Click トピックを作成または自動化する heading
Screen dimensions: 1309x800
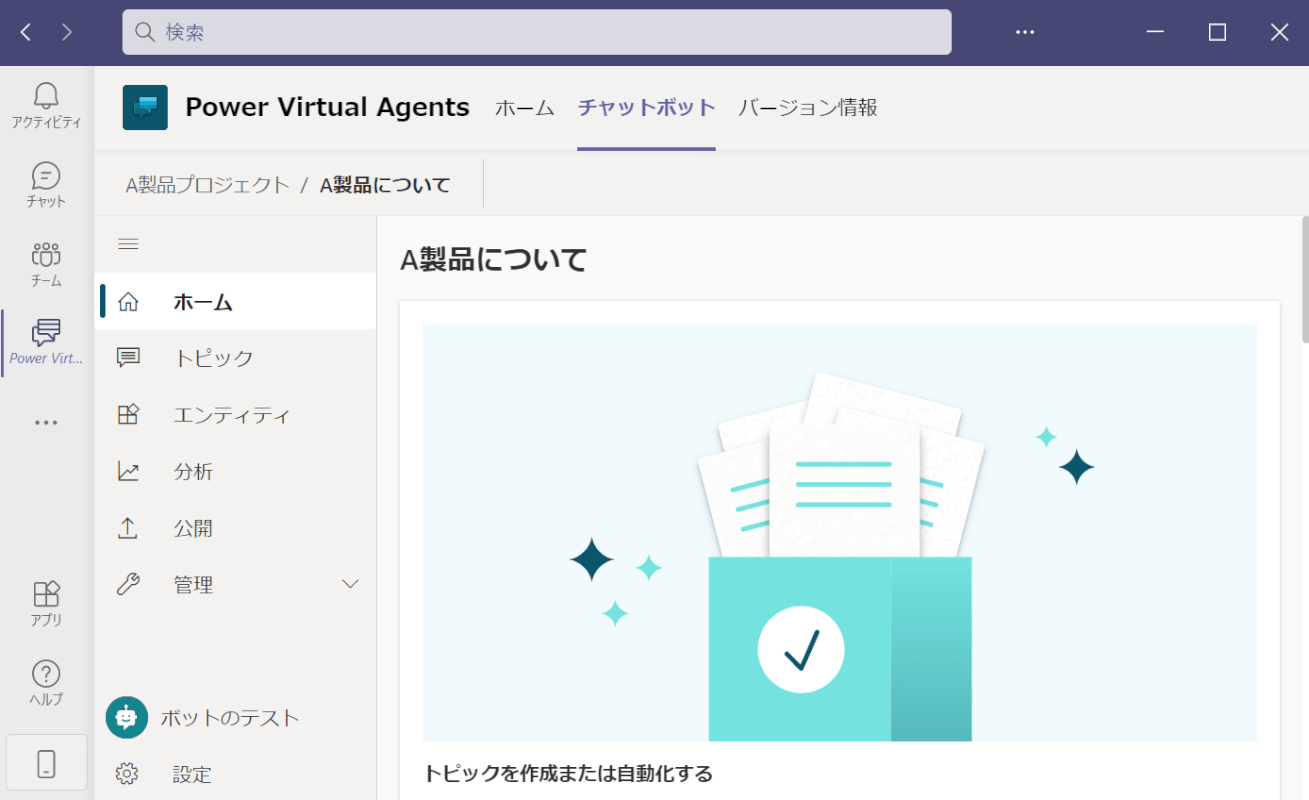(568, 773)
